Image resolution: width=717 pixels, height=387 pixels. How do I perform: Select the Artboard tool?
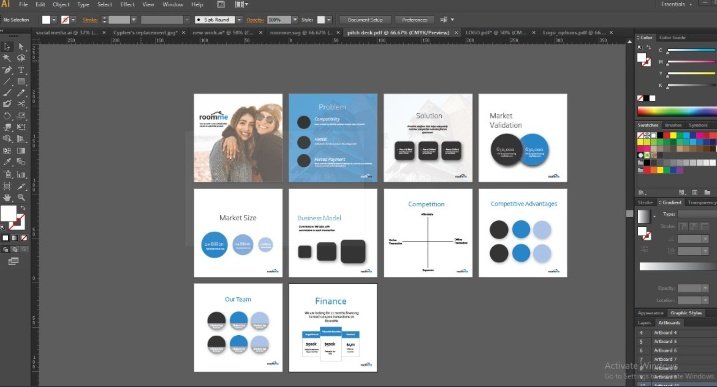7,186
